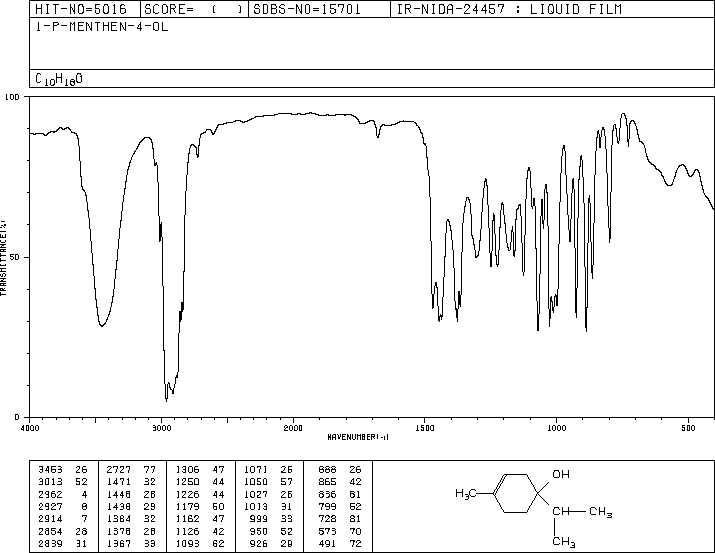Click the HIT-NO=5016 header cell

pyautogui.click(x=81, y=9)
